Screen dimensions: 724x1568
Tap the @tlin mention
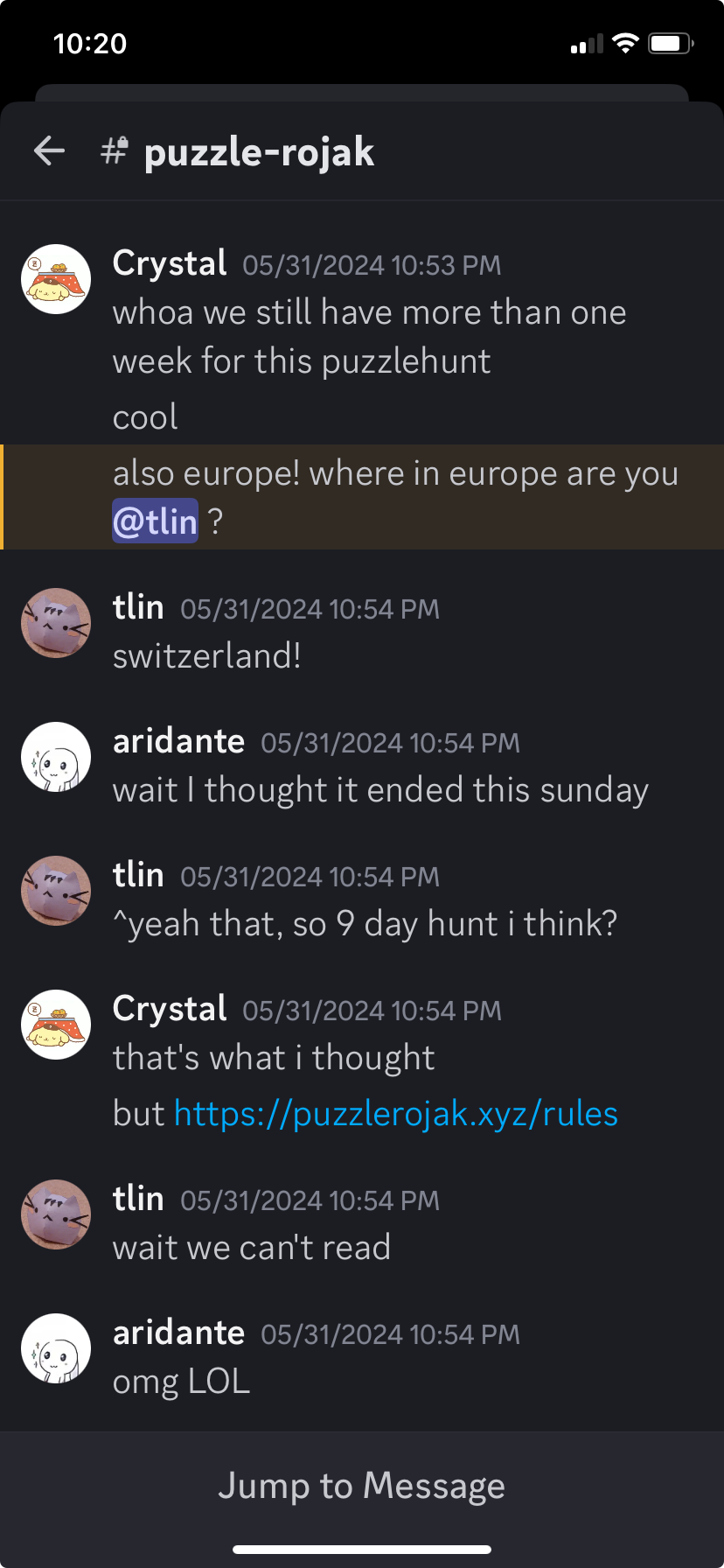(x=155, y=521)
